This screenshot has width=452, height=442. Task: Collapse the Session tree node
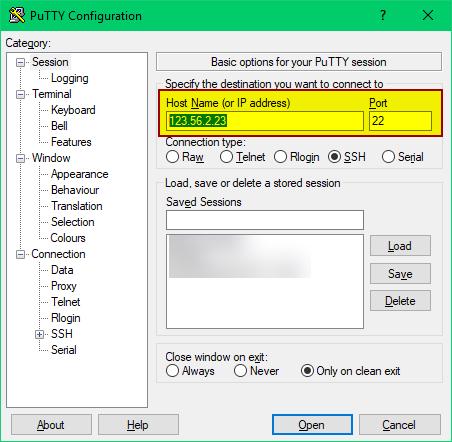(21, 62)
